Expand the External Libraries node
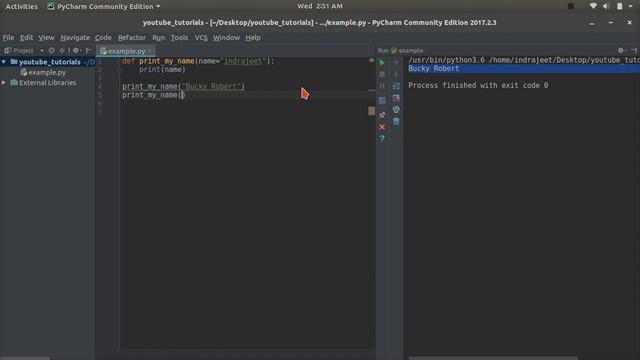The height and width of the screenshot is (360, 640). (x=4, y=82)
